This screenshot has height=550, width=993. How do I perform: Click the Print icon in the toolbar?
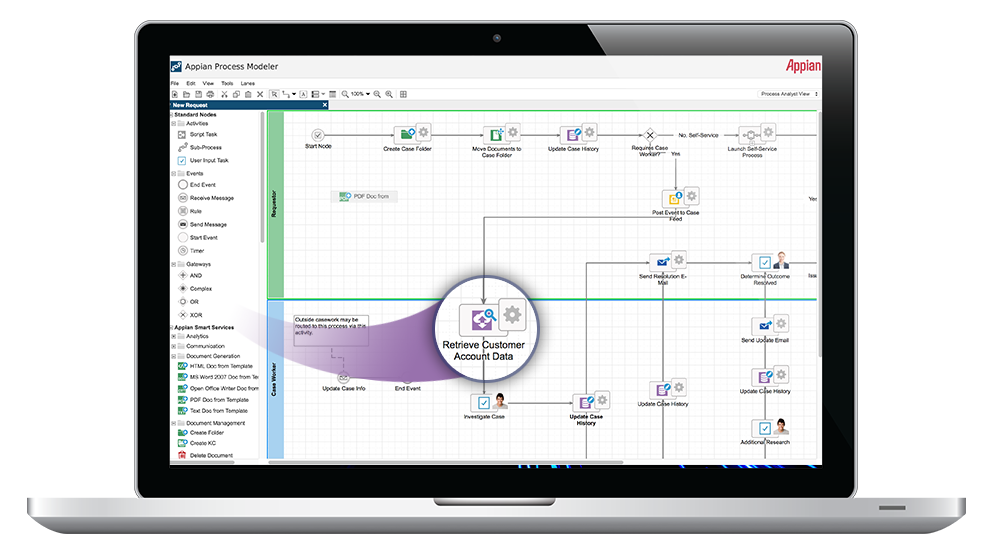(210, 94)
